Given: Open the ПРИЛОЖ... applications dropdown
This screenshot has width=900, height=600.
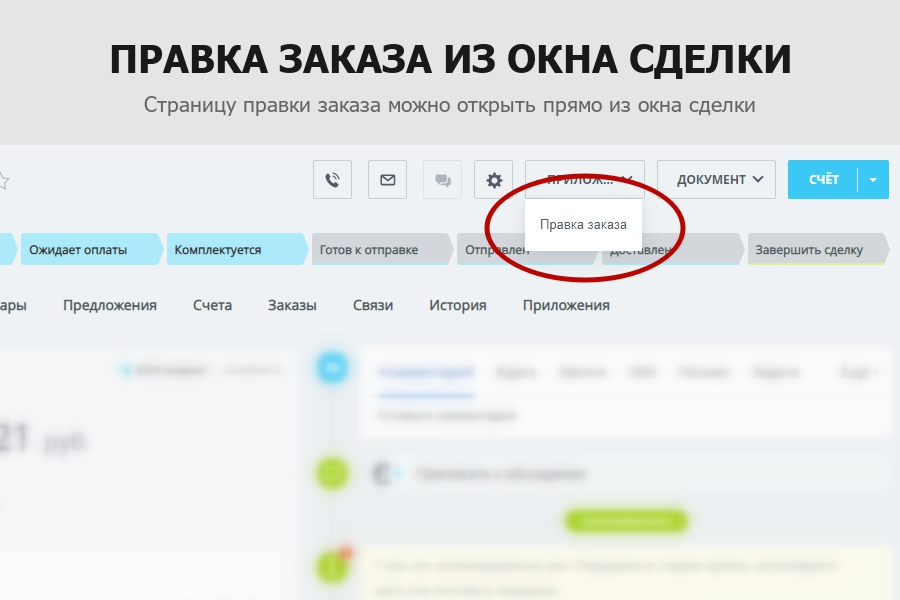Looking at the screenshot, I should tap(584, 179).
